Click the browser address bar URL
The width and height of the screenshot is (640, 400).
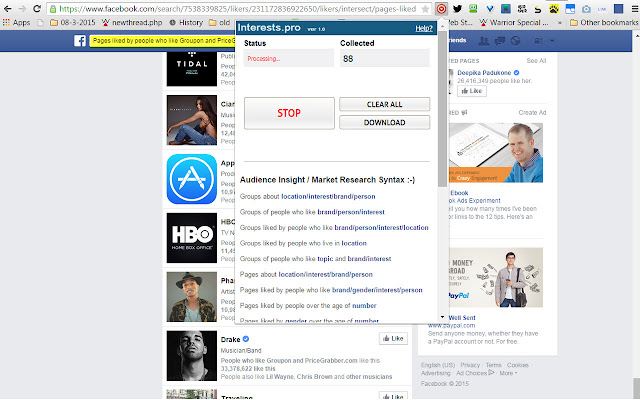[238, 9]
